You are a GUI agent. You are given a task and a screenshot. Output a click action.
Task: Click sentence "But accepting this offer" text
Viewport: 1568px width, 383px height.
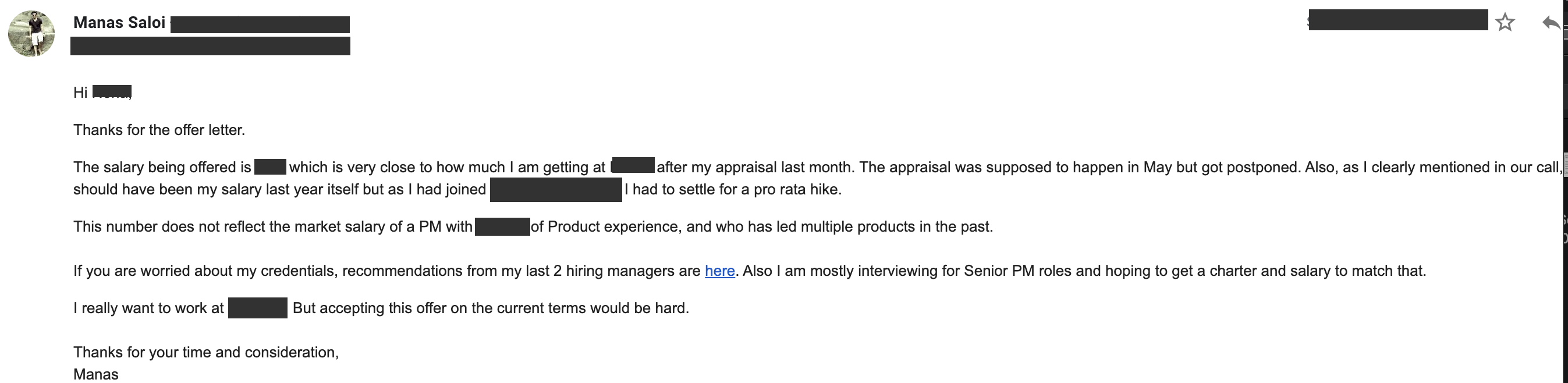[x=491, y=308]
